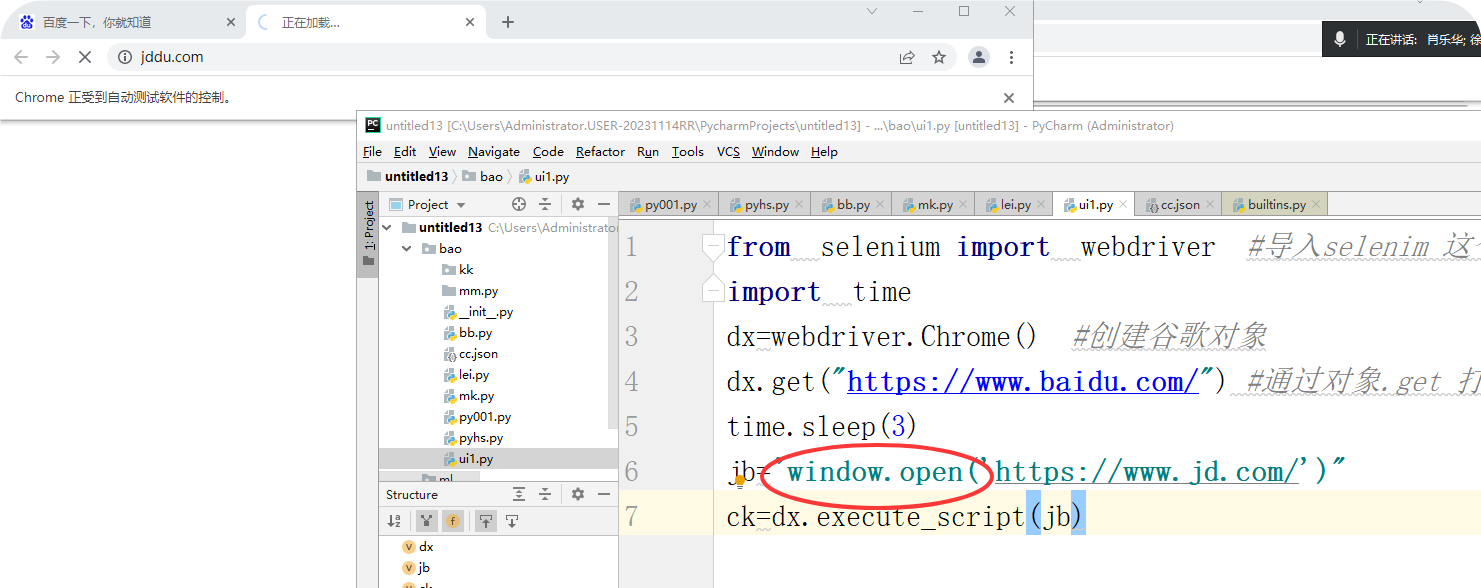This screenshot has width=1481, height=588.
Task: Click bao folder in the breadcrumb bar
Action: [x=483, y=177]
